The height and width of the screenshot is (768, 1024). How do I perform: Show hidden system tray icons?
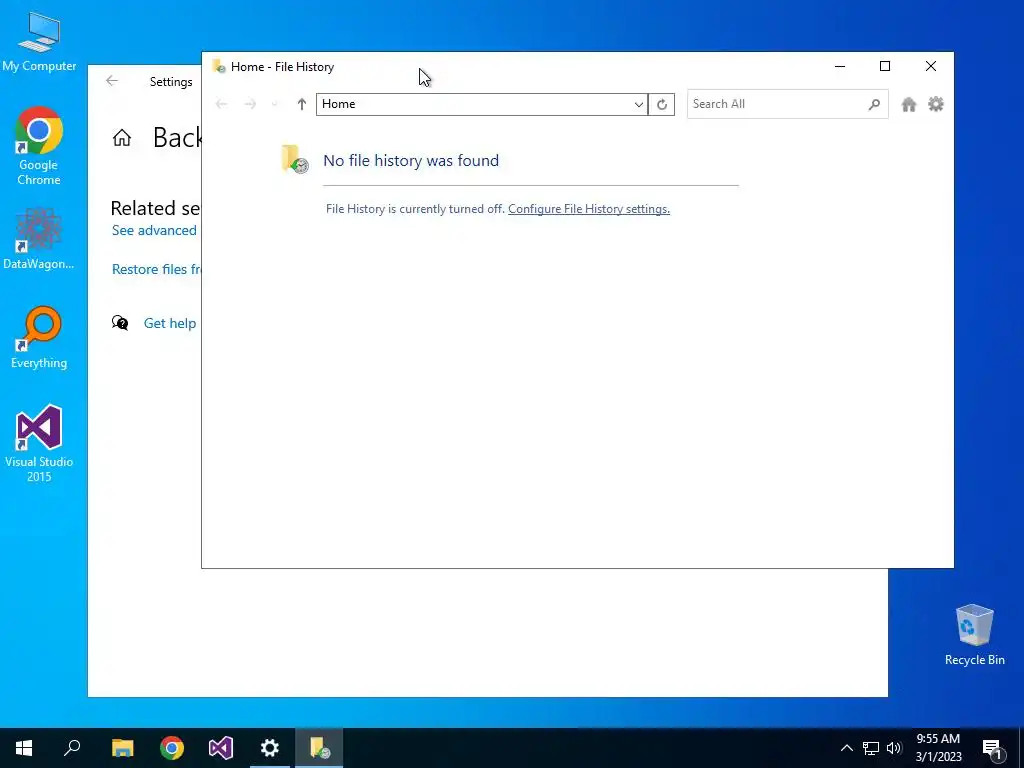click(846, 748)
